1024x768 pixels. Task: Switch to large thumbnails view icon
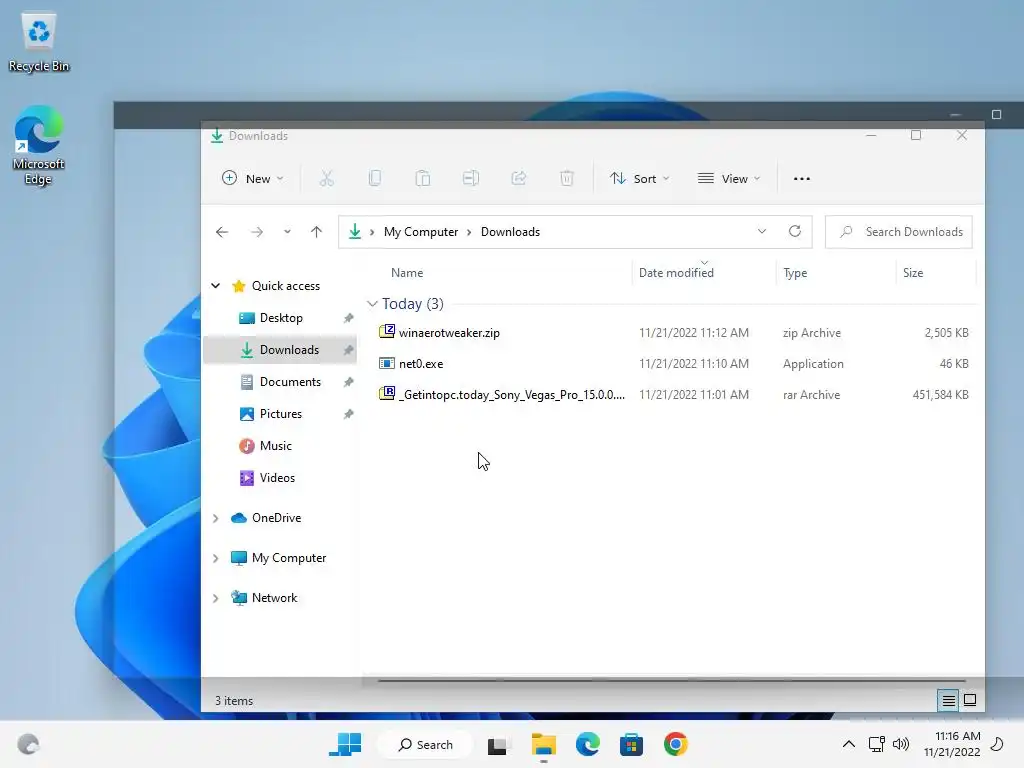[970, 700]
